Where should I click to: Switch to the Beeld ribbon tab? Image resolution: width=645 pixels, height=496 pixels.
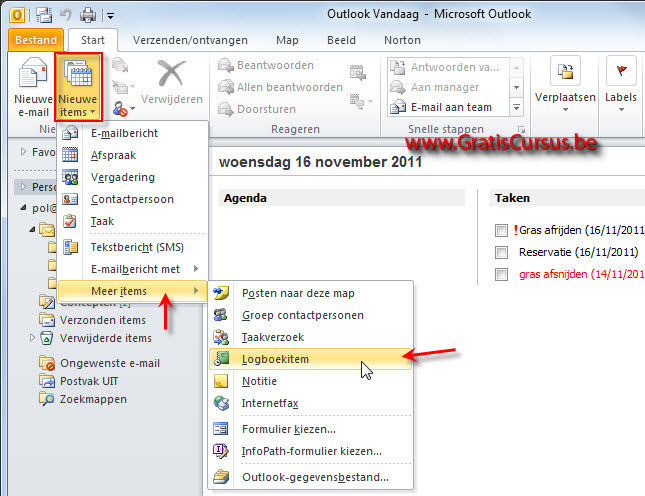(341, 40)
